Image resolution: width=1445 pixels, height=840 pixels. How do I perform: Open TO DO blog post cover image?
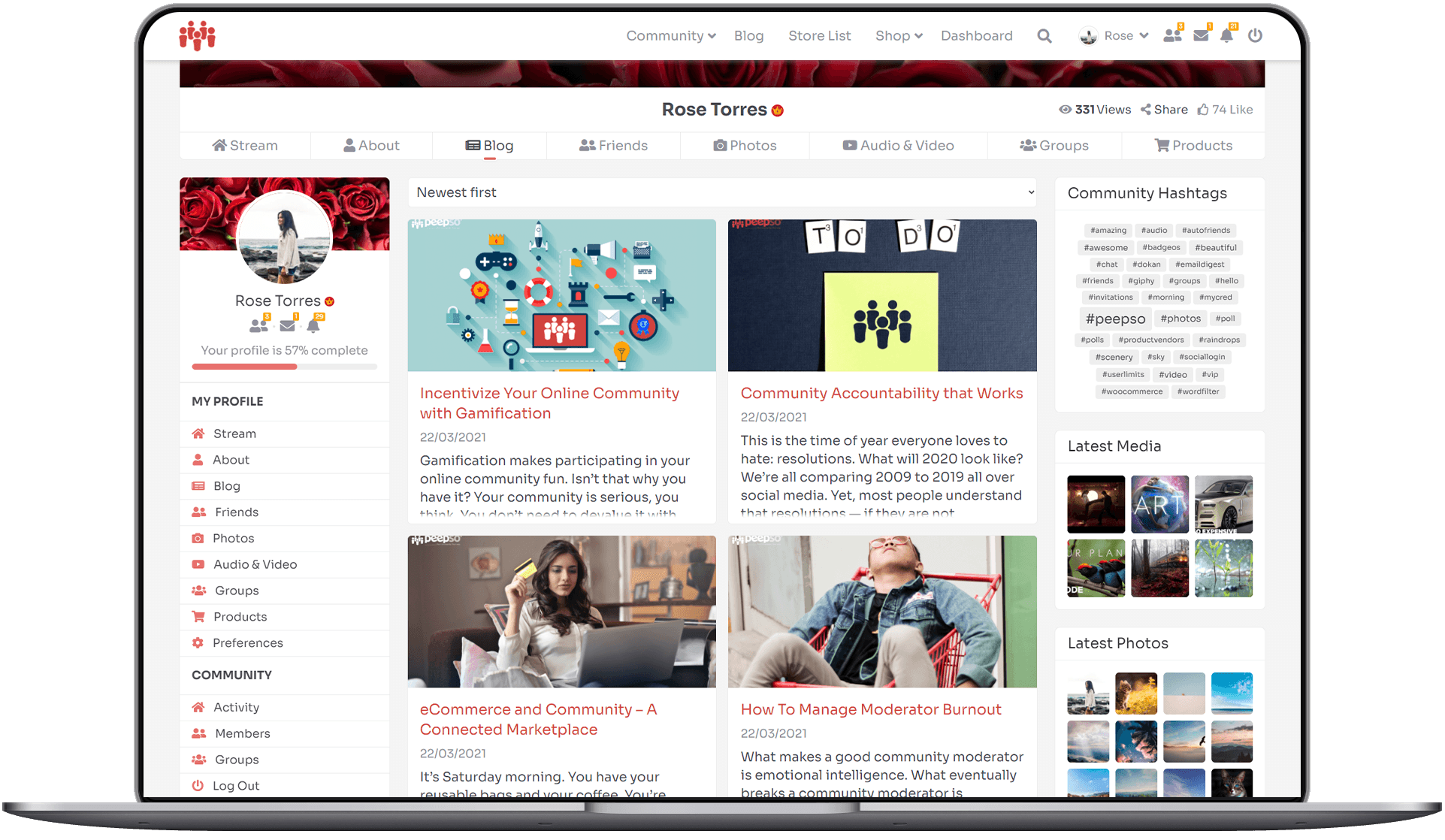pos(882,295)
